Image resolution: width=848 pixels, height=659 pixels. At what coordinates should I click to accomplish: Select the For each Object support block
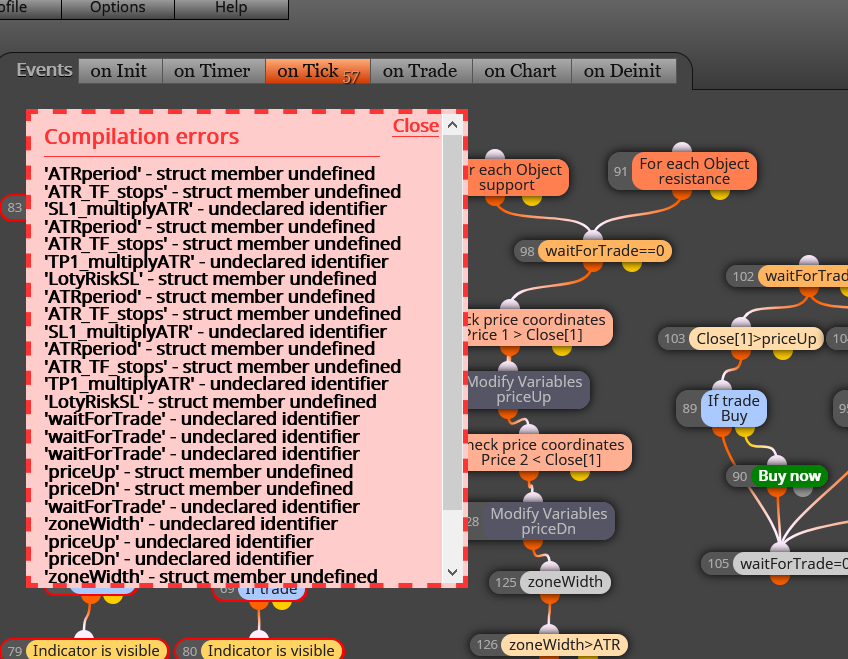[x=518, y=177]
